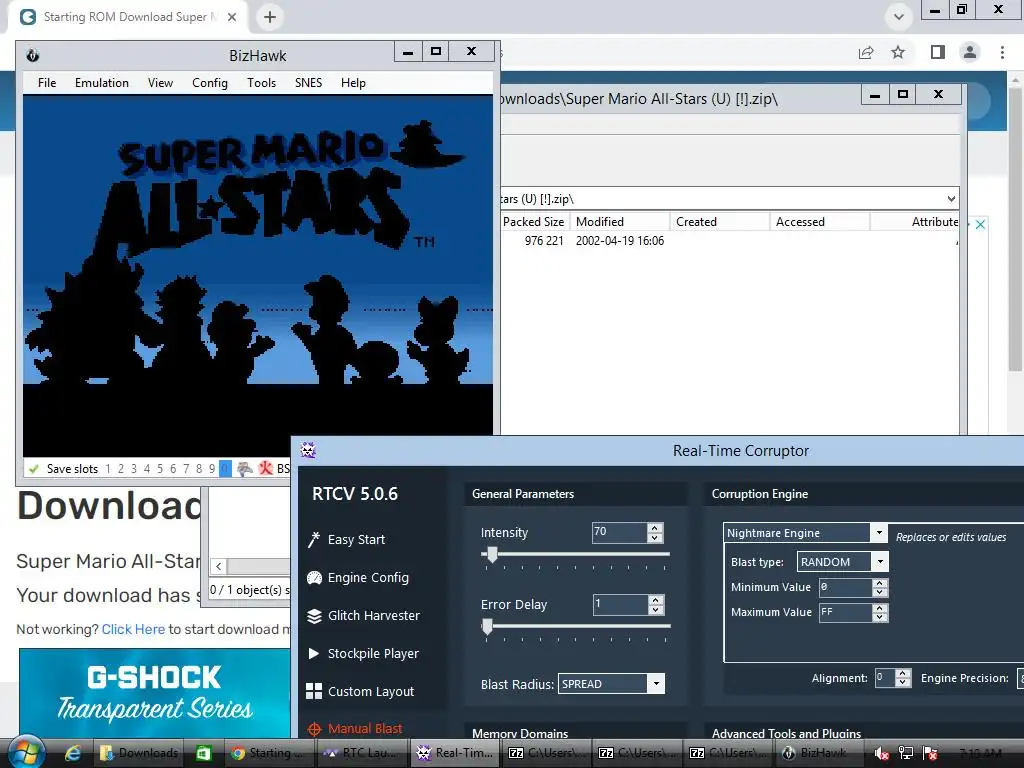Select BizHawk save slot 5
The image size is (1024, 768).
[x=160, y=468]
